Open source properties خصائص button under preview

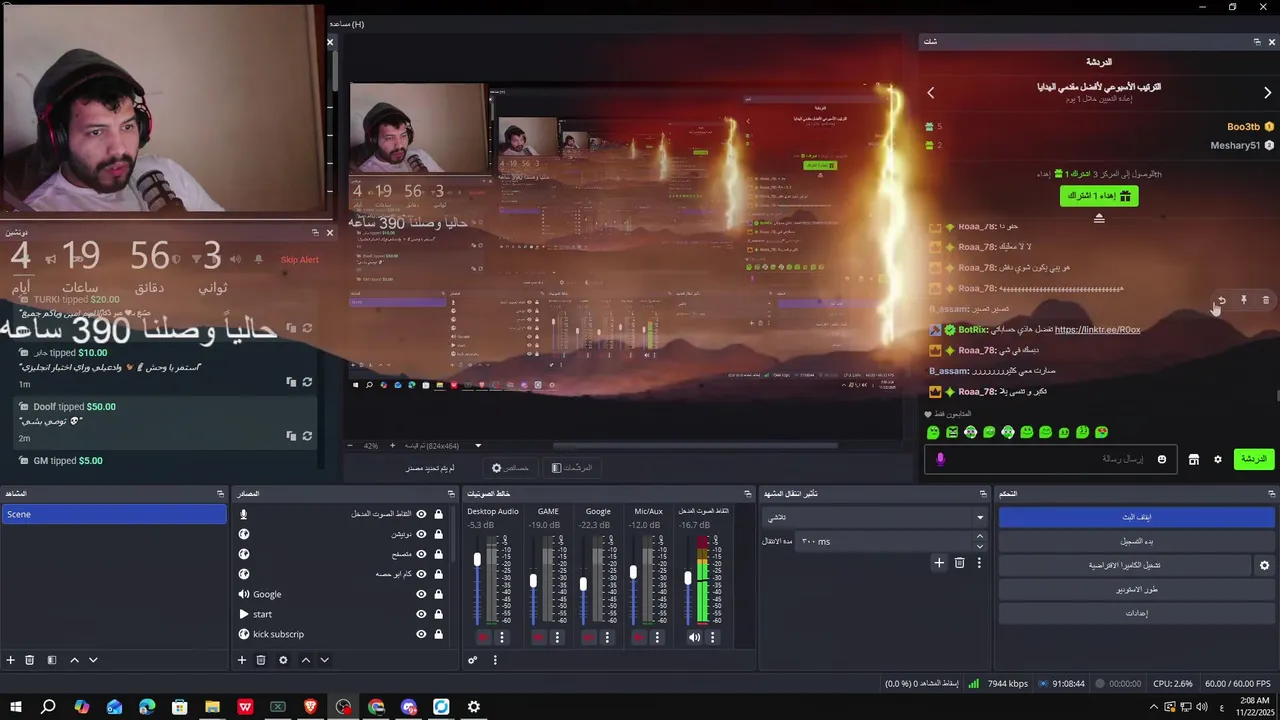click(x=510, y=468)
